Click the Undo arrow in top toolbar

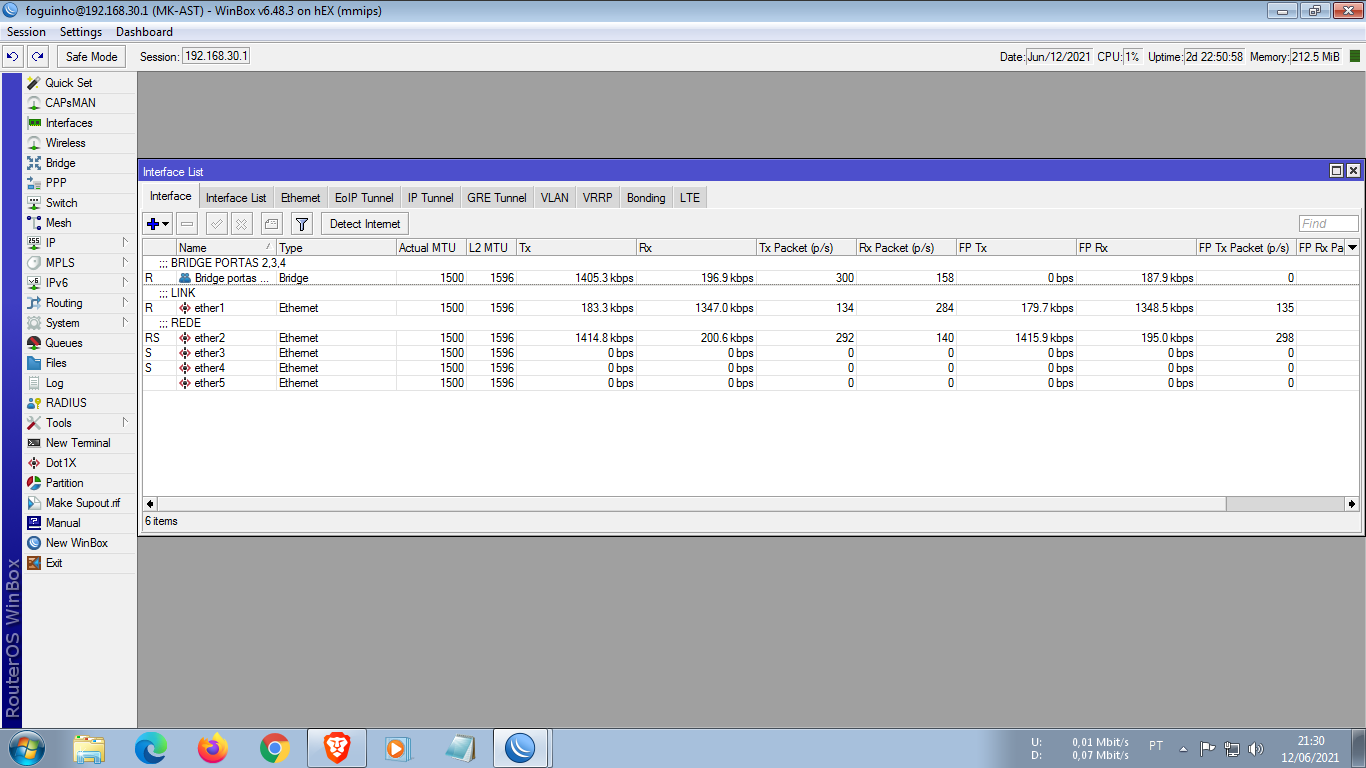click(14, 57)
